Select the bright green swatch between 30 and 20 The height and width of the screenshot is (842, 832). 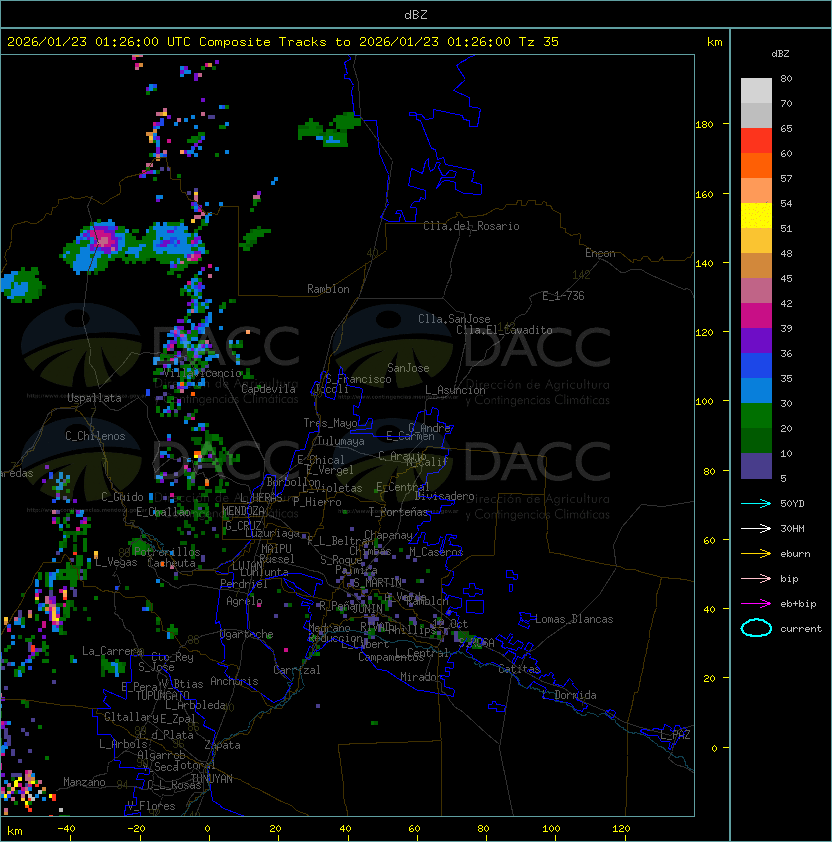(x=756, y=416)
